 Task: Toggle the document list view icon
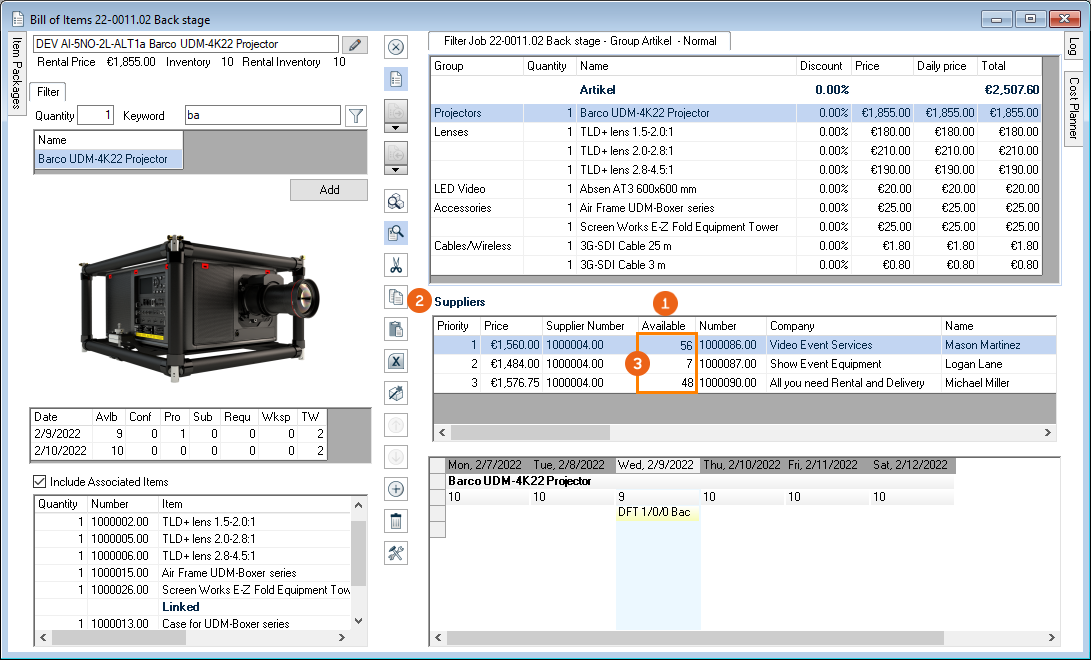[x=396, y=79]
